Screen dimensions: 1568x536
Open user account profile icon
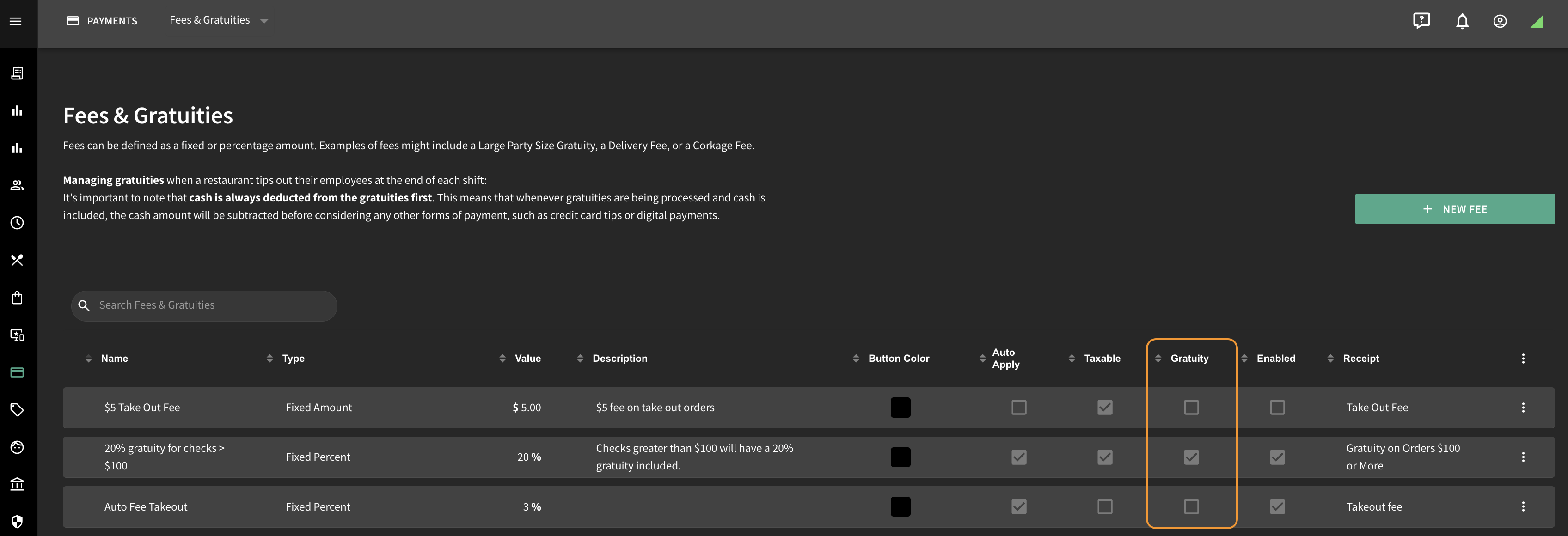click(1500, 21)
